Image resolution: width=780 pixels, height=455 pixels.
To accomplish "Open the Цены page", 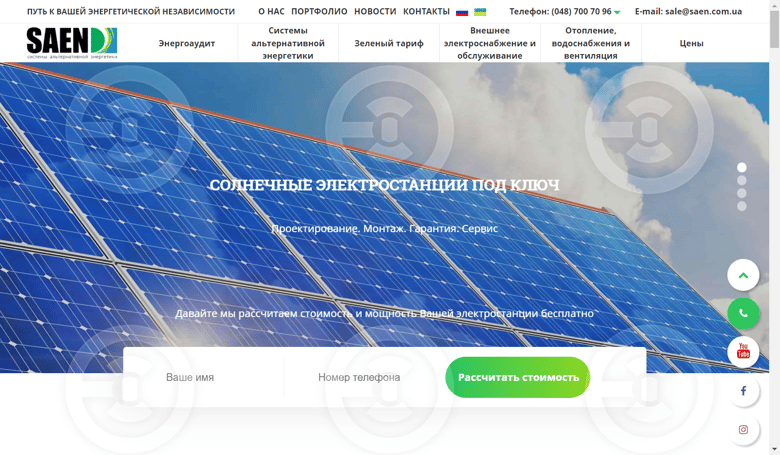I will coord(691,43).
